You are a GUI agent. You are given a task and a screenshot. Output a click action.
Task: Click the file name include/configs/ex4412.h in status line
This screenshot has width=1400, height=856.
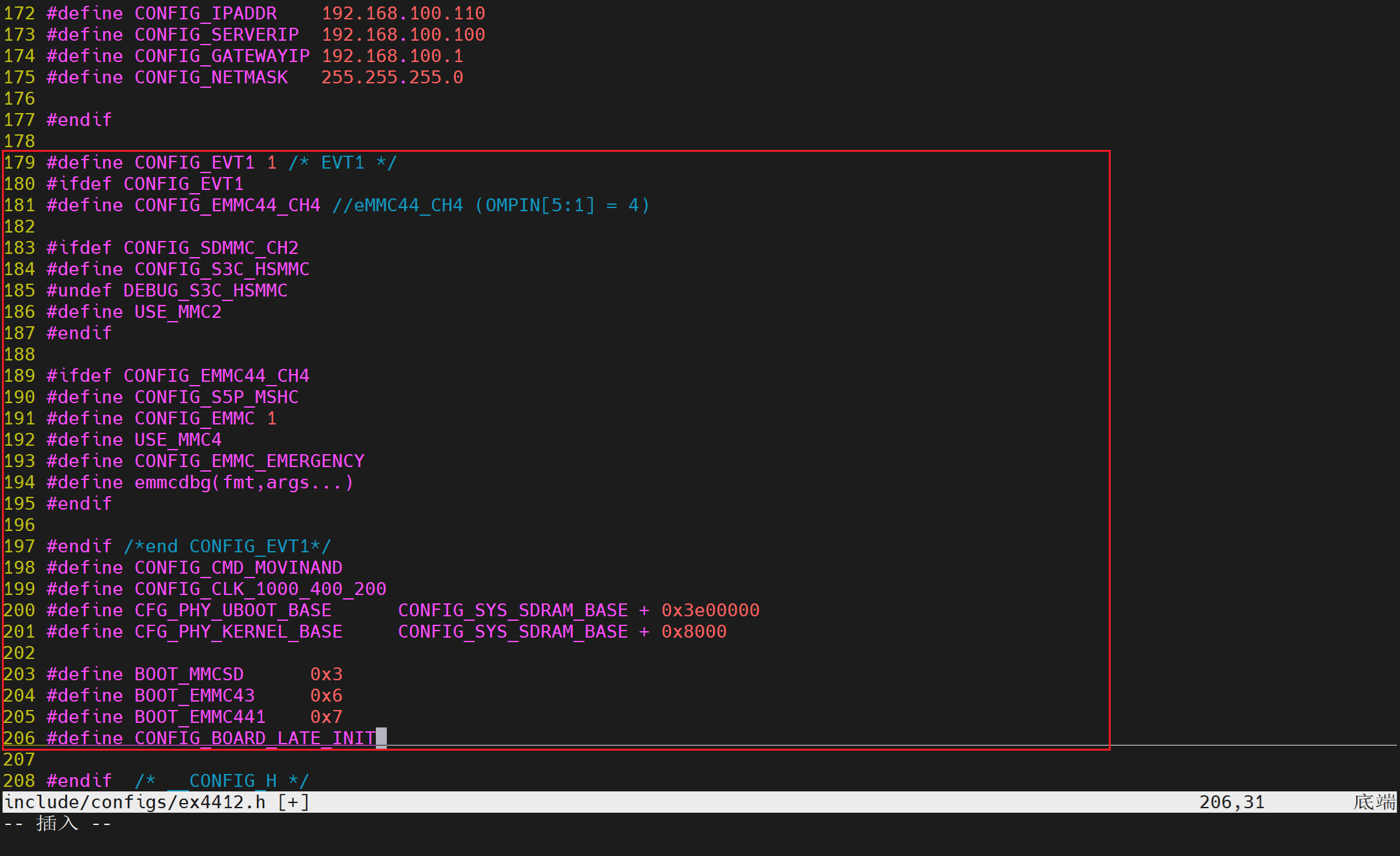135,802
